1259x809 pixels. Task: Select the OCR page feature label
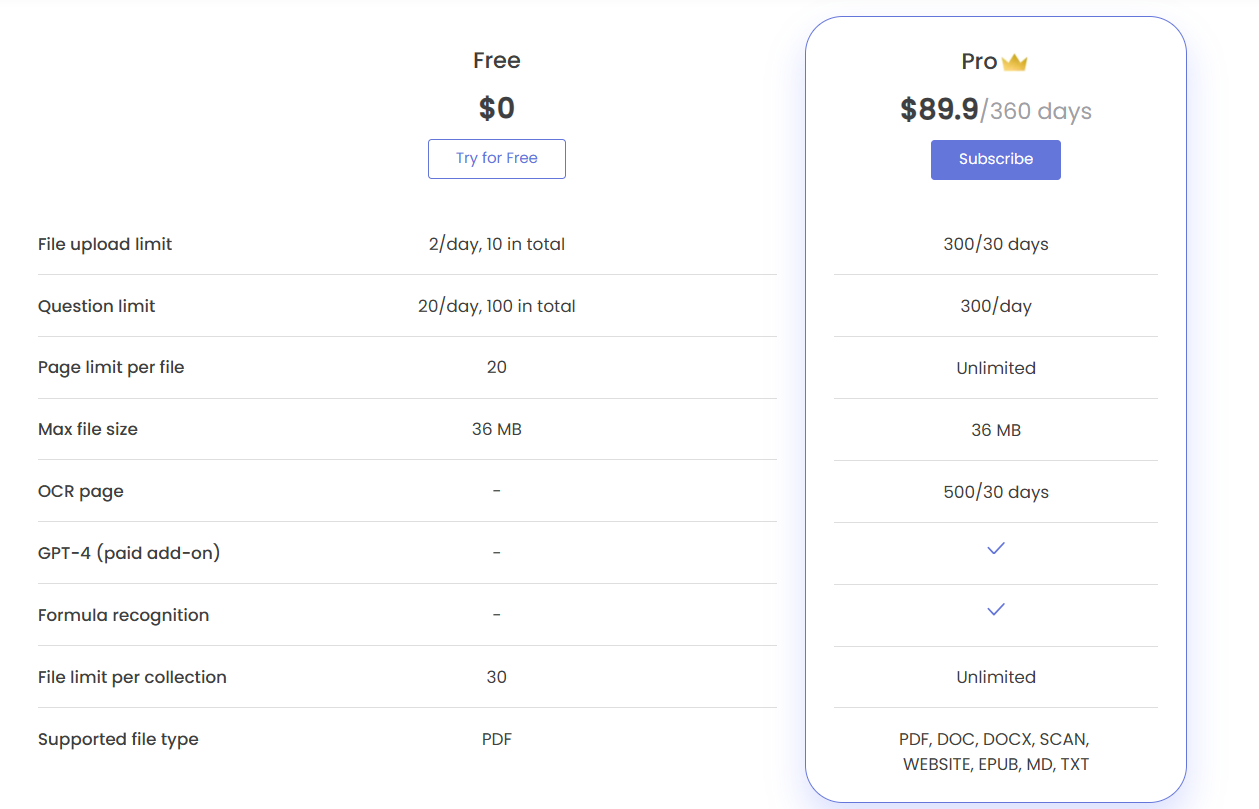tap(81, 491)
